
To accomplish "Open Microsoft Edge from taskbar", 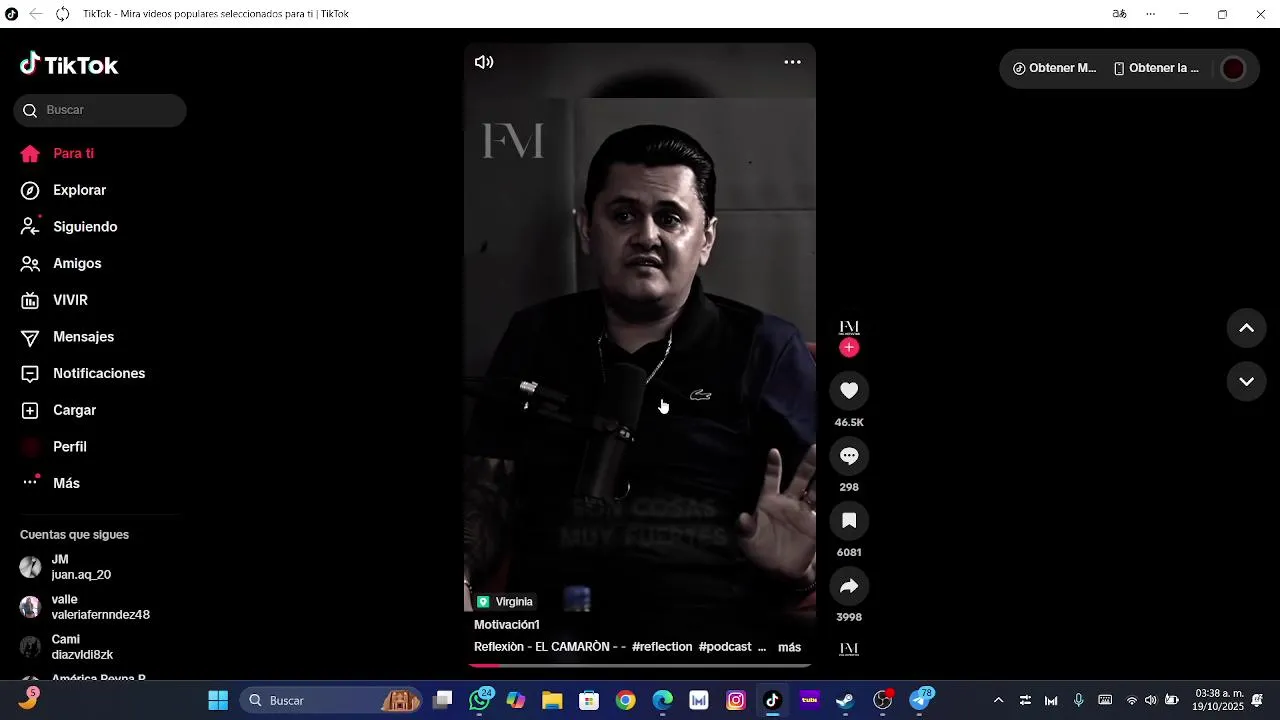I will (663, 700).
